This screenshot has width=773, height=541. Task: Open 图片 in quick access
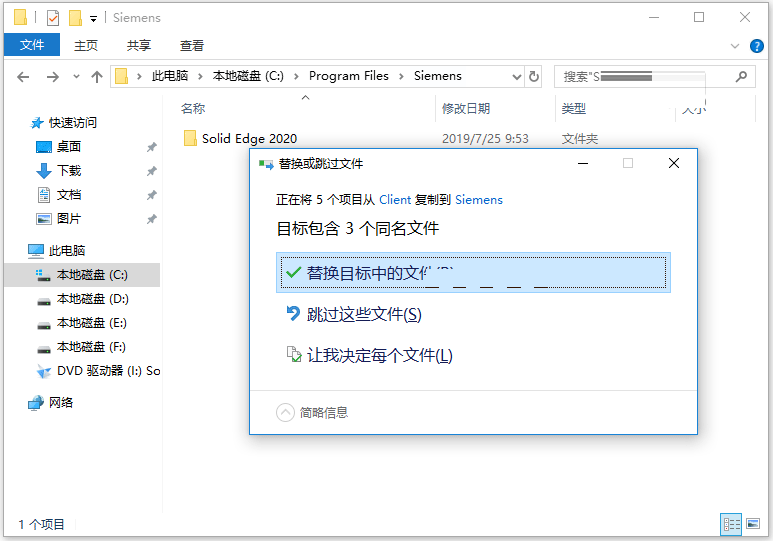click(69, 218)
